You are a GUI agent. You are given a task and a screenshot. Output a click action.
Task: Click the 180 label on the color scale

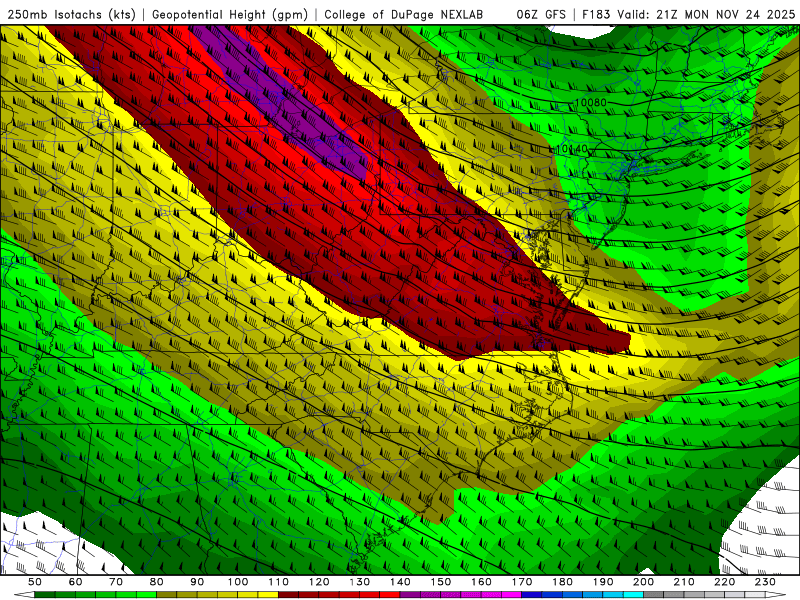tap(562, 582)
